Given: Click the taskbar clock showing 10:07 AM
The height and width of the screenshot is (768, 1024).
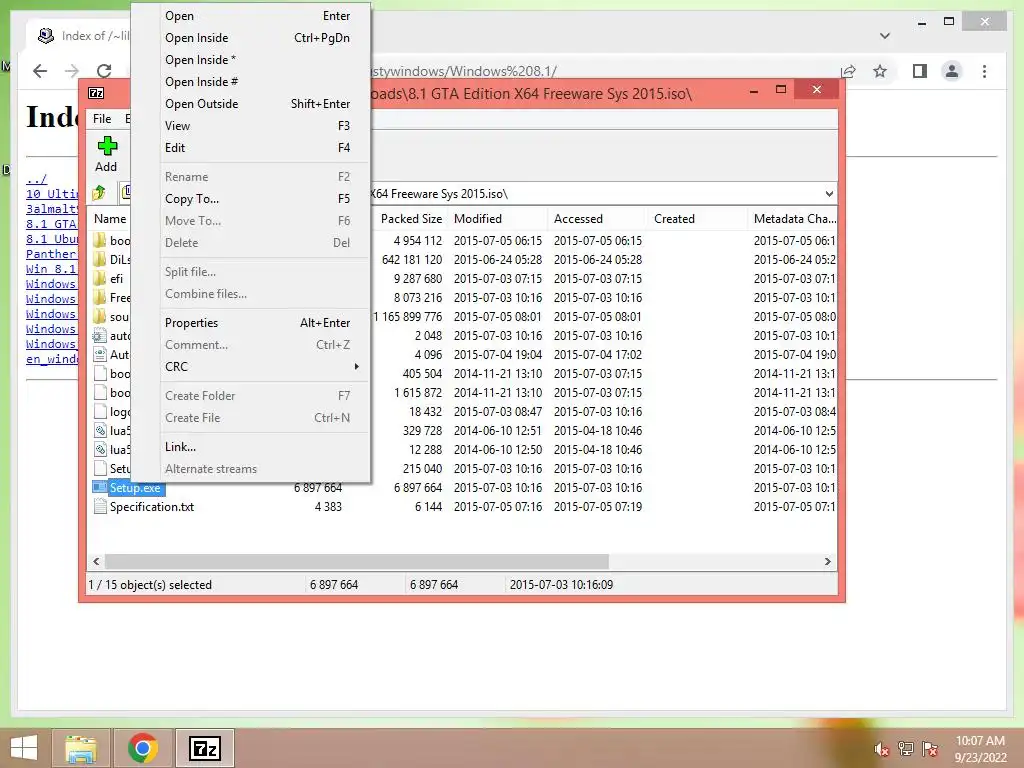Looking at the screenshot, I should point(980,741).
